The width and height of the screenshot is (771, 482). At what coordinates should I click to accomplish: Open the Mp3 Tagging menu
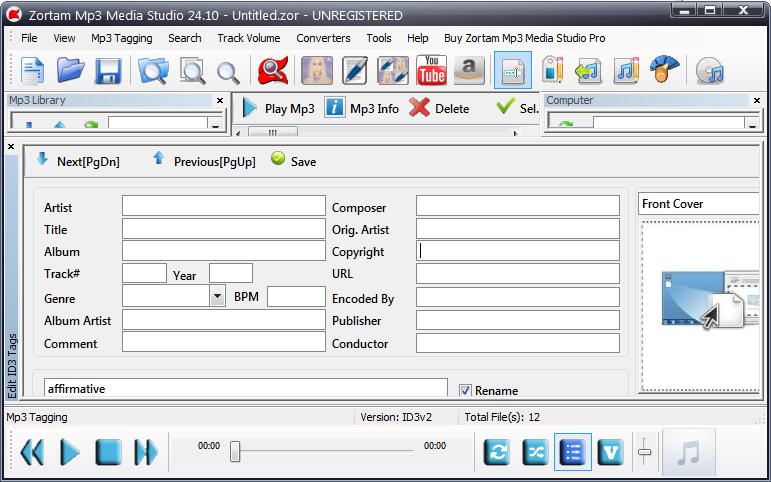[121, 38]
